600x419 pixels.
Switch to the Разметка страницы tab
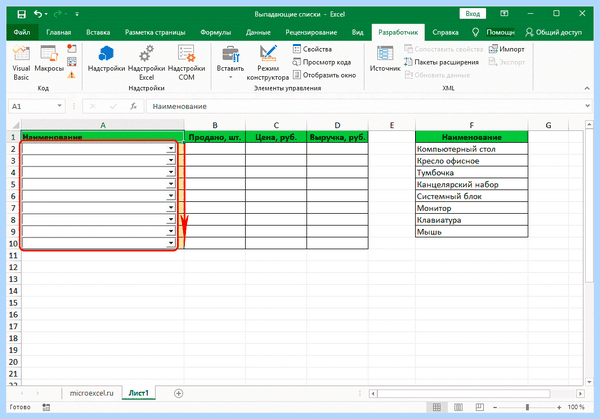tap(155, 32)
